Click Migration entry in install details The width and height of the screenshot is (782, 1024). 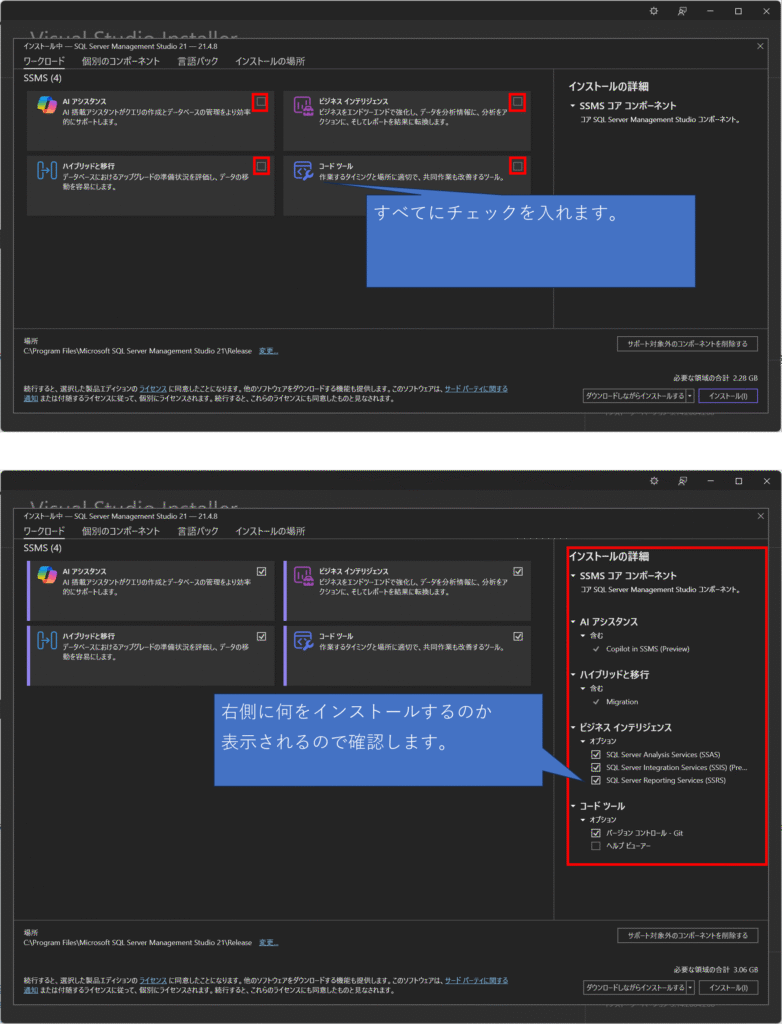click(621, 701)
